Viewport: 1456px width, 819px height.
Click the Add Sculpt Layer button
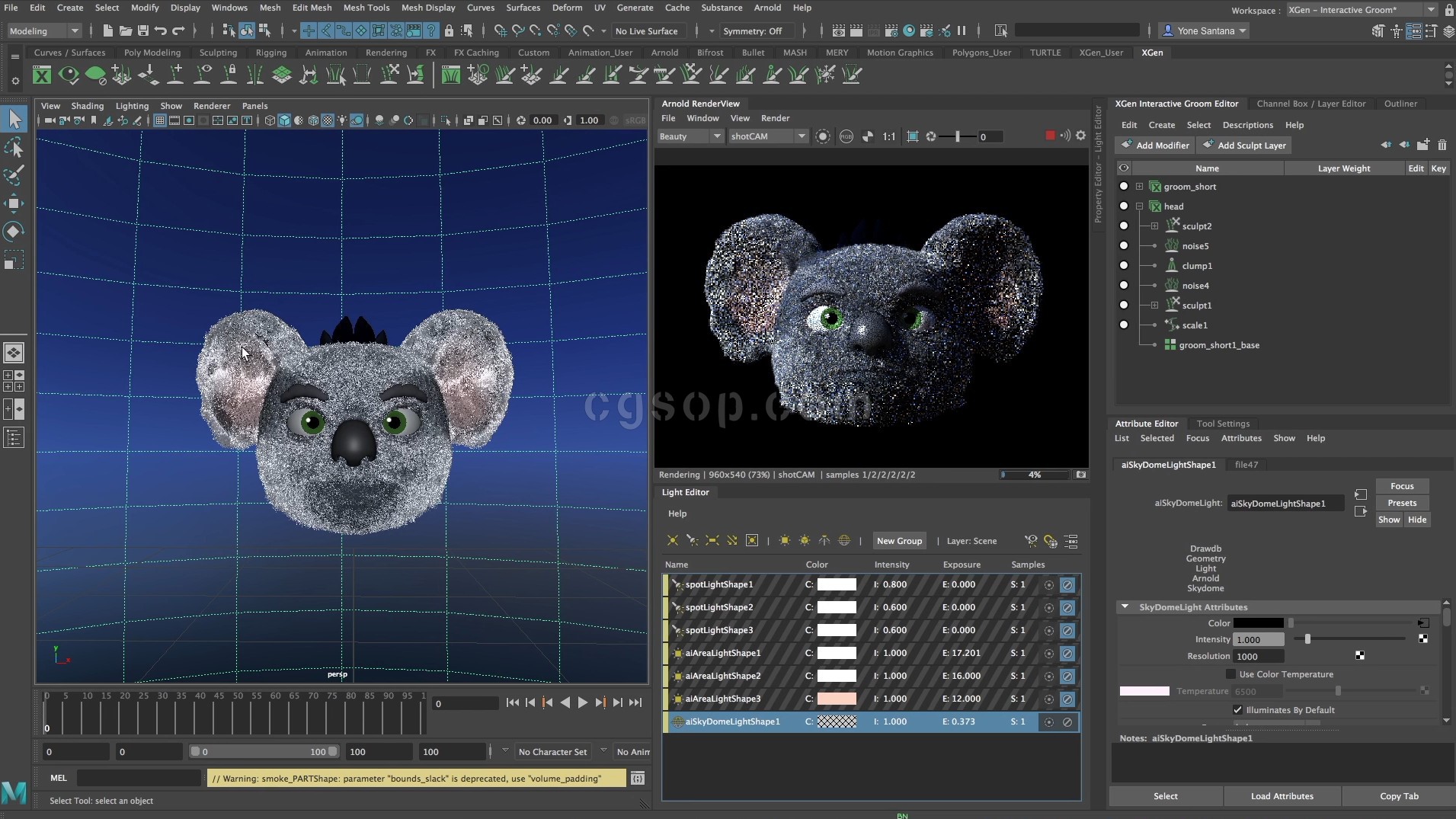point(1243,146)
